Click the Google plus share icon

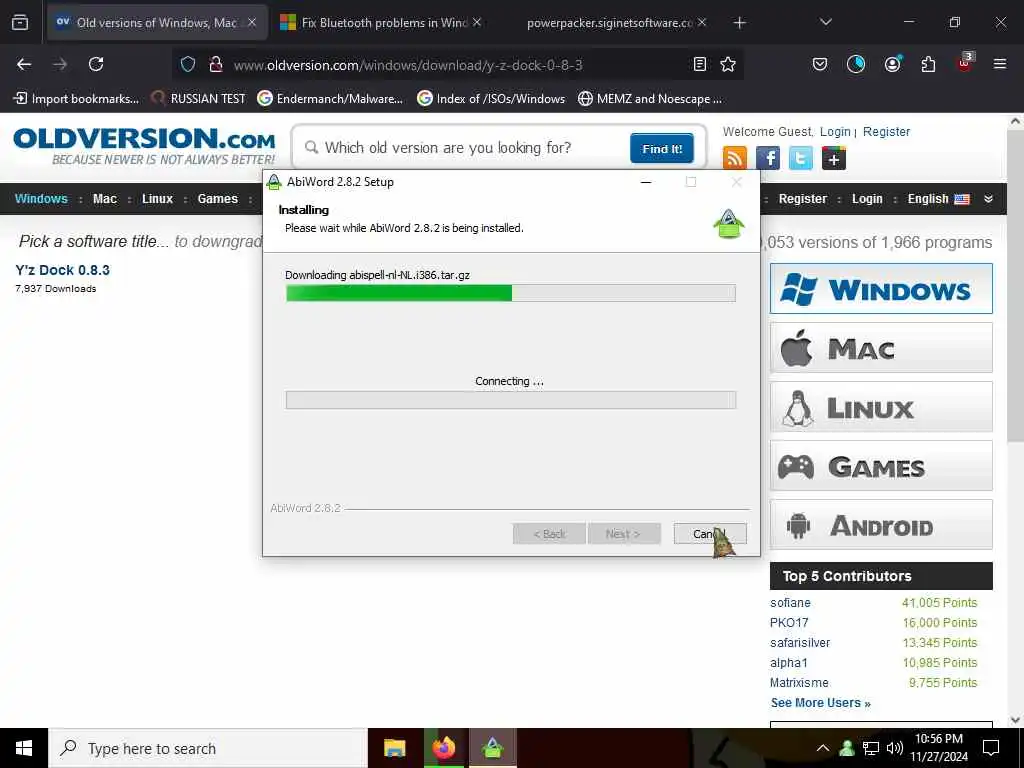(x=834, y=158)
